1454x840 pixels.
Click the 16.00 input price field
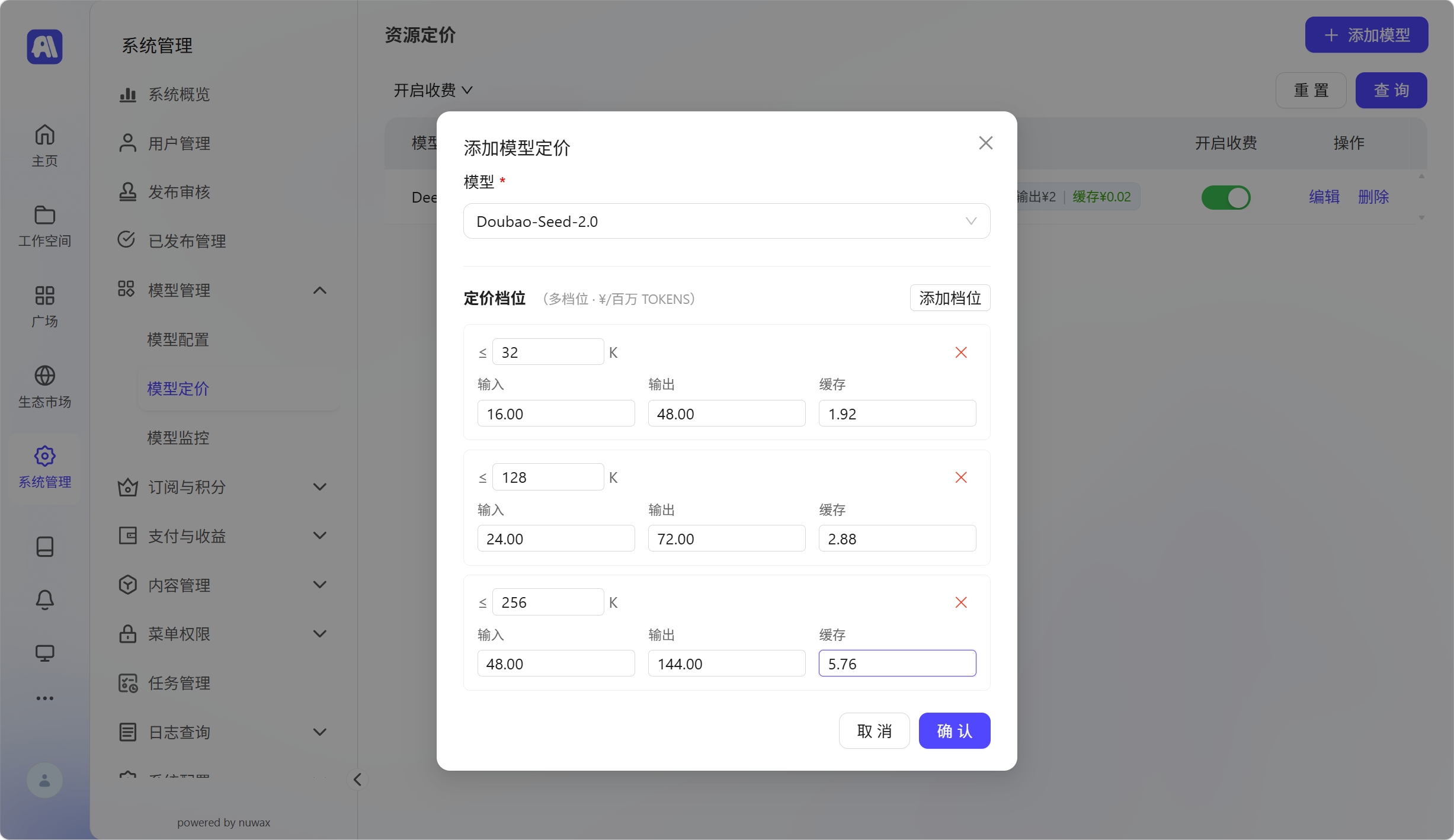pos(556,413)
